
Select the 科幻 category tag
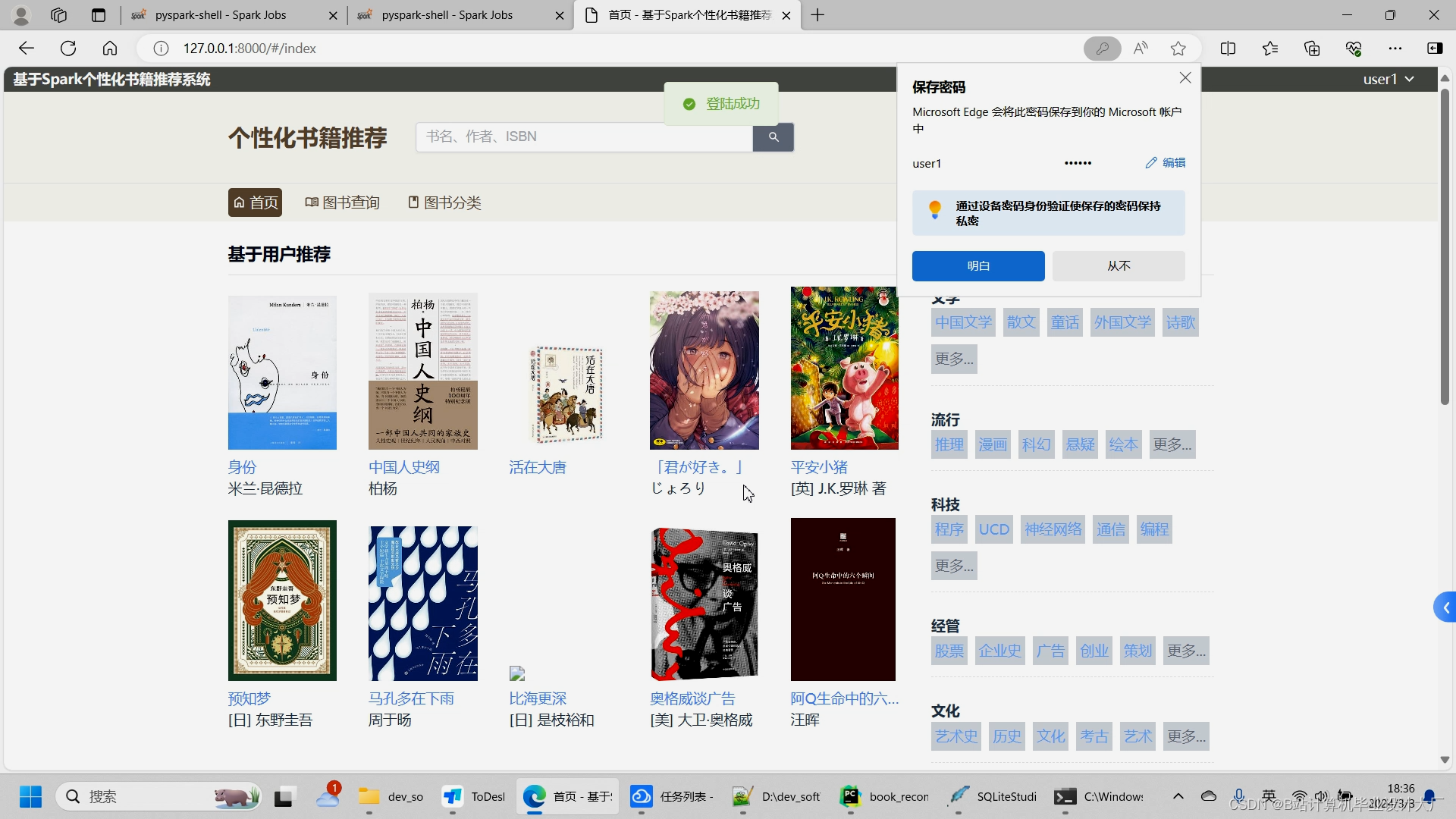[1036, 444]
